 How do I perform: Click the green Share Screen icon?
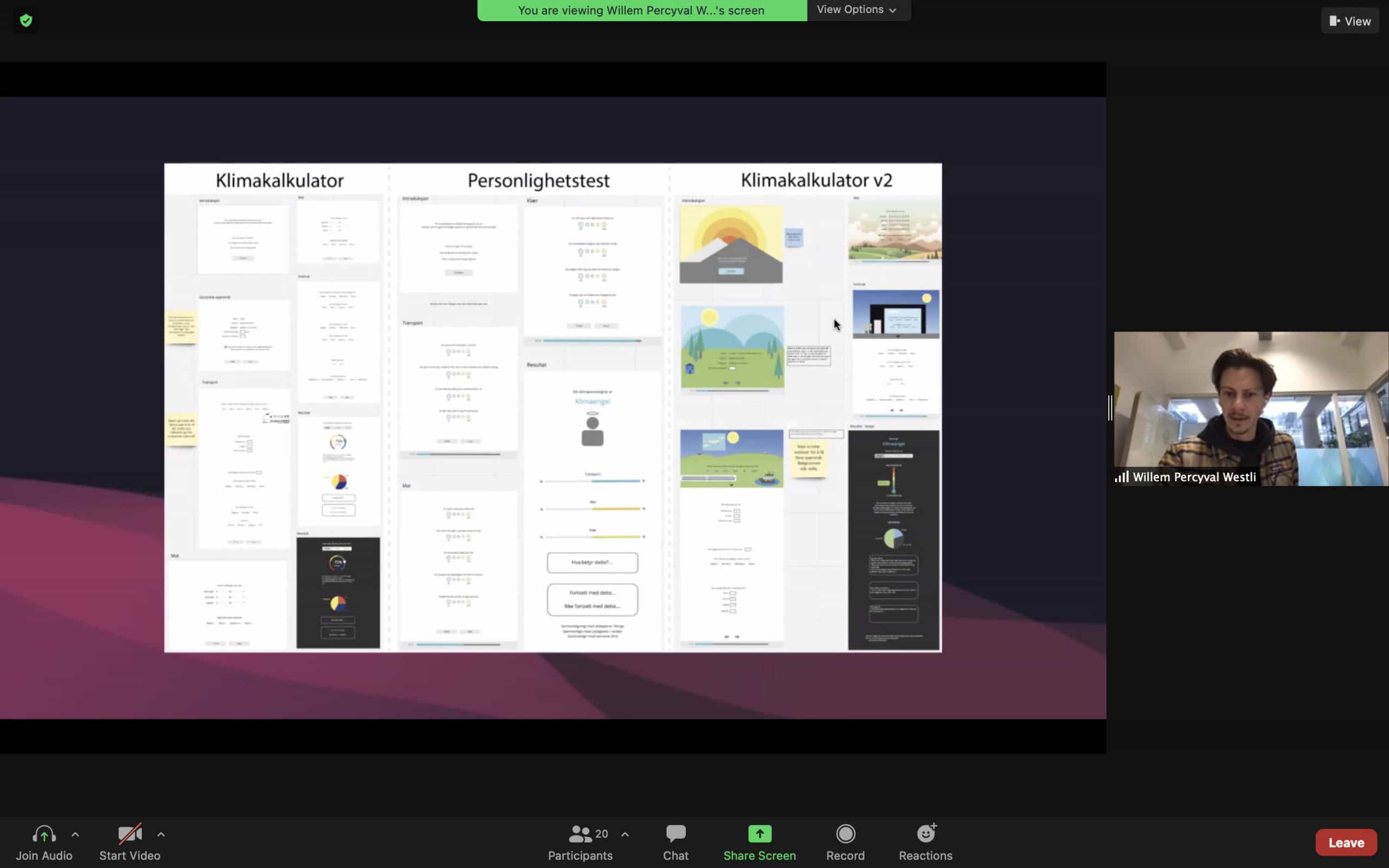coord(760,834)
